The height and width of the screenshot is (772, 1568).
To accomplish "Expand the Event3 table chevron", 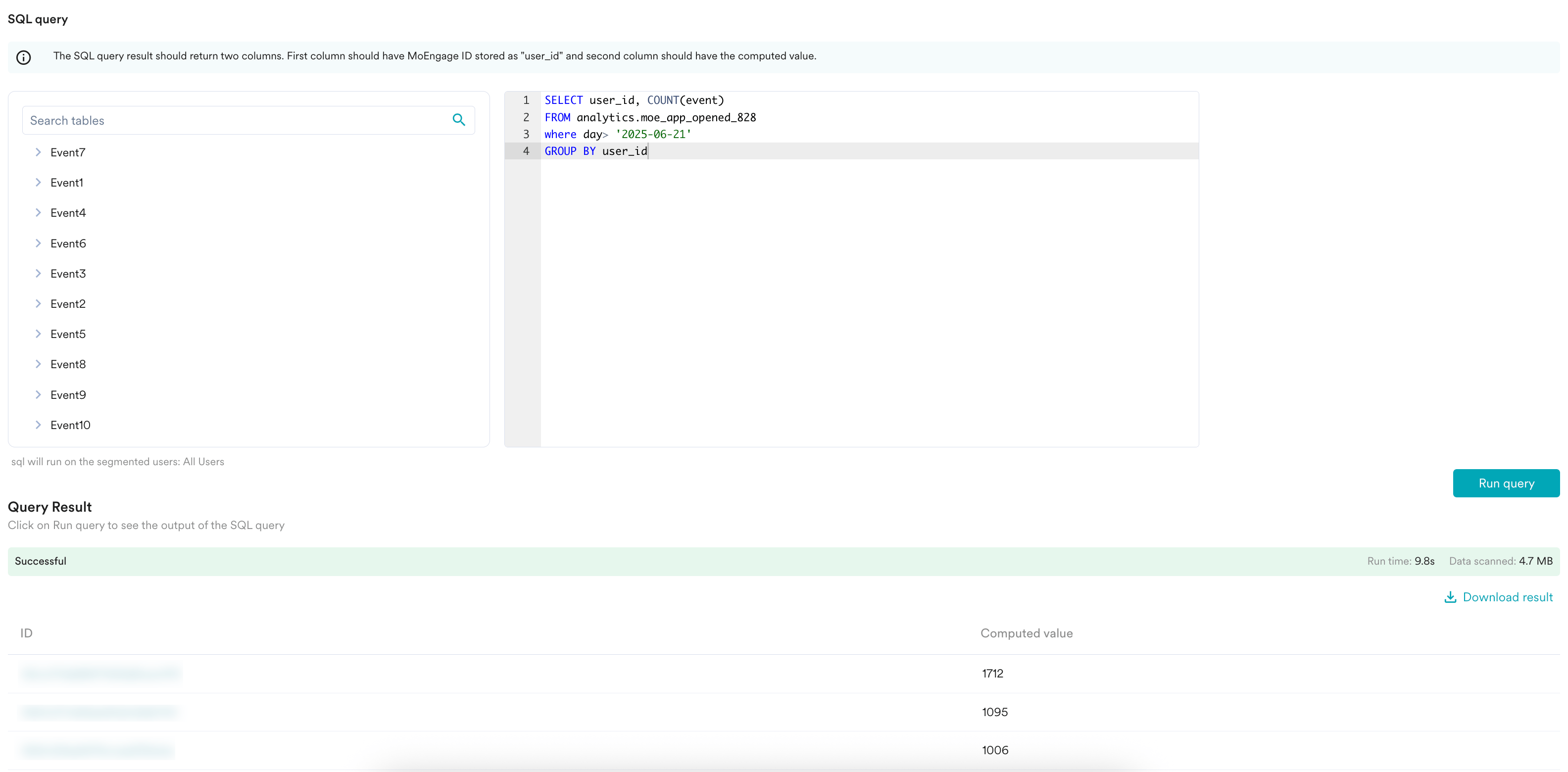I will [38, 273].
